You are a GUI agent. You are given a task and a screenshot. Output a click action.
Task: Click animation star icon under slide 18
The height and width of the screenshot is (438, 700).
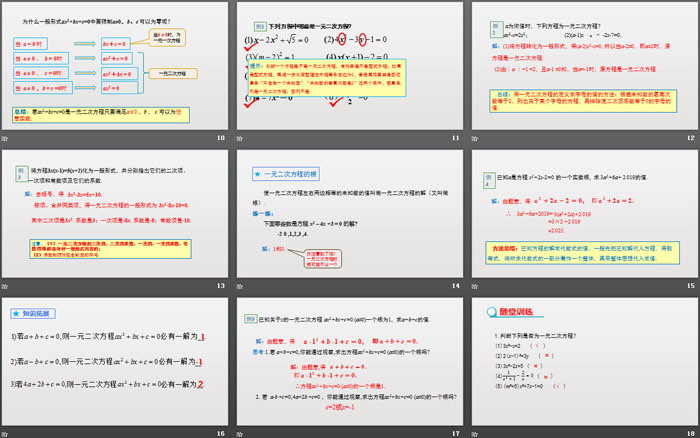click(477, 432)
